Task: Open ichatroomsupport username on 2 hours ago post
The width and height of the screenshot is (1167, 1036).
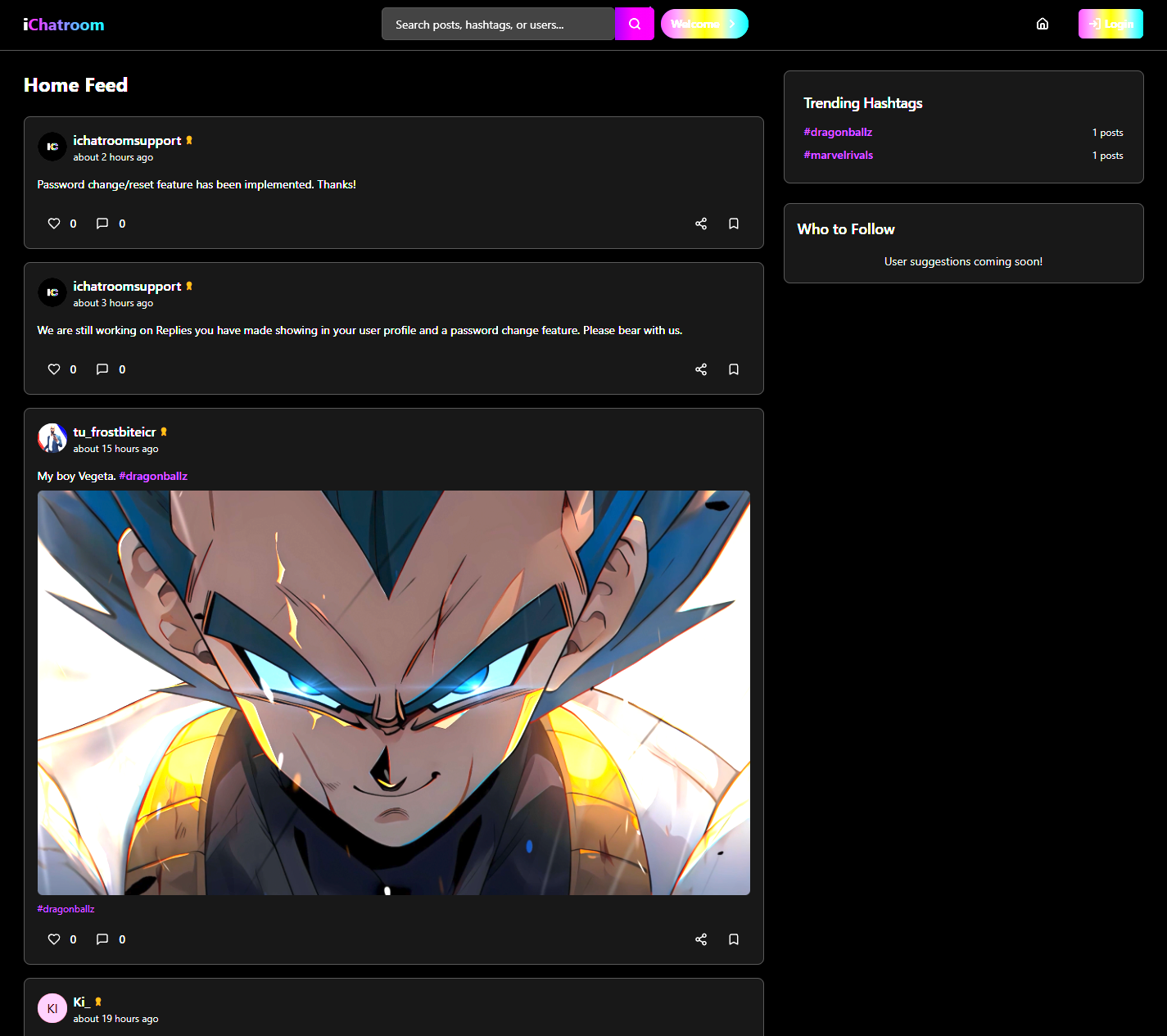Action: (127, 140)
